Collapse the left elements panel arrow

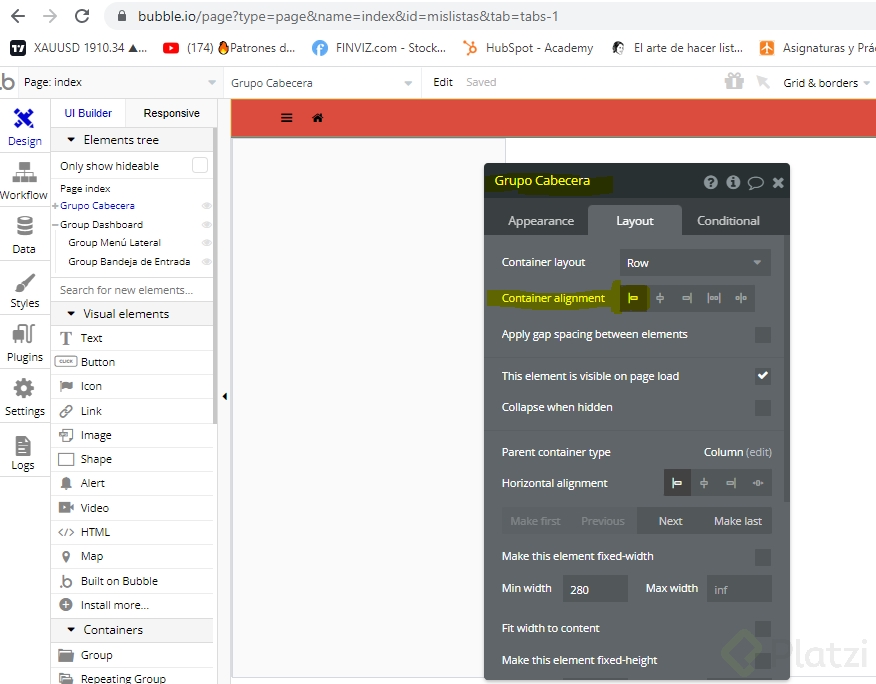(225, 396)
